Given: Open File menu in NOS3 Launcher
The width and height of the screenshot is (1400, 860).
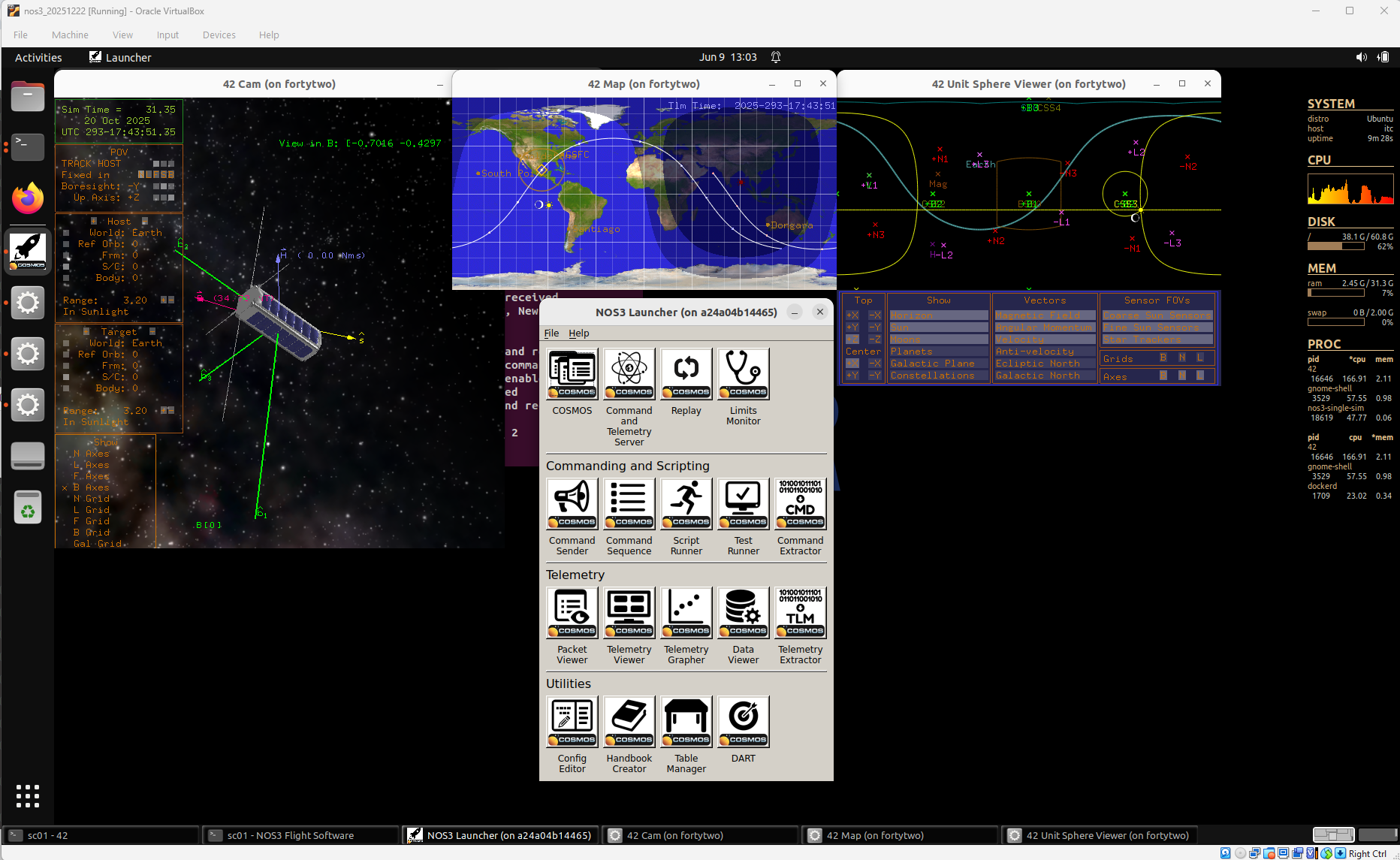Looking at the screenshot, I should (x=551, y=333).
